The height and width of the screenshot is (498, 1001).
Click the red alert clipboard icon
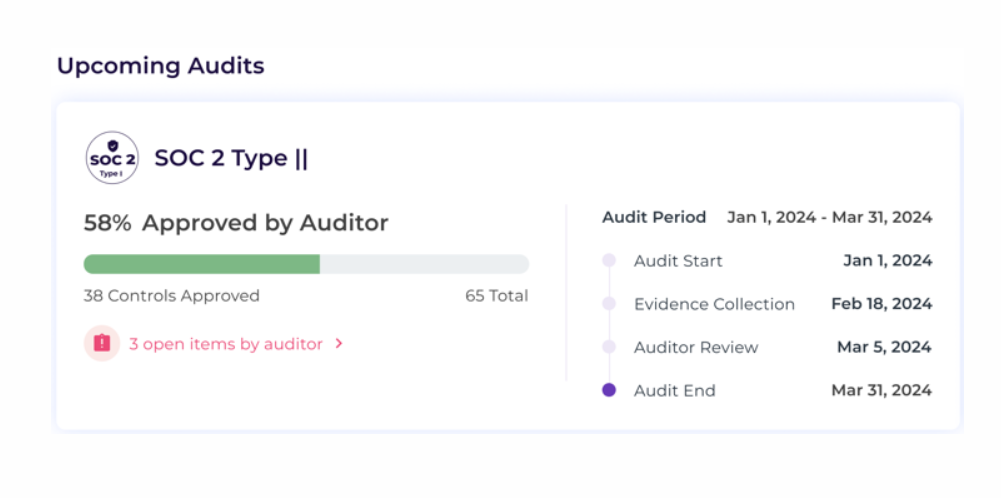coord(101,343)
